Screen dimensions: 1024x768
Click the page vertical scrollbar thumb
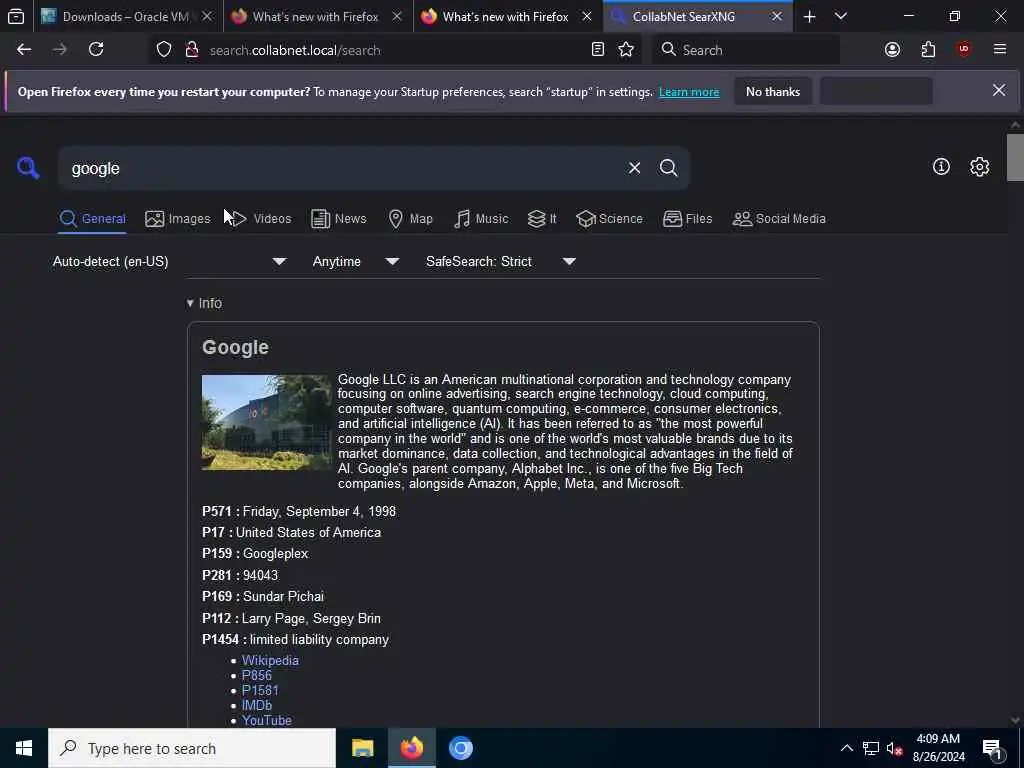click(1015, 157)
